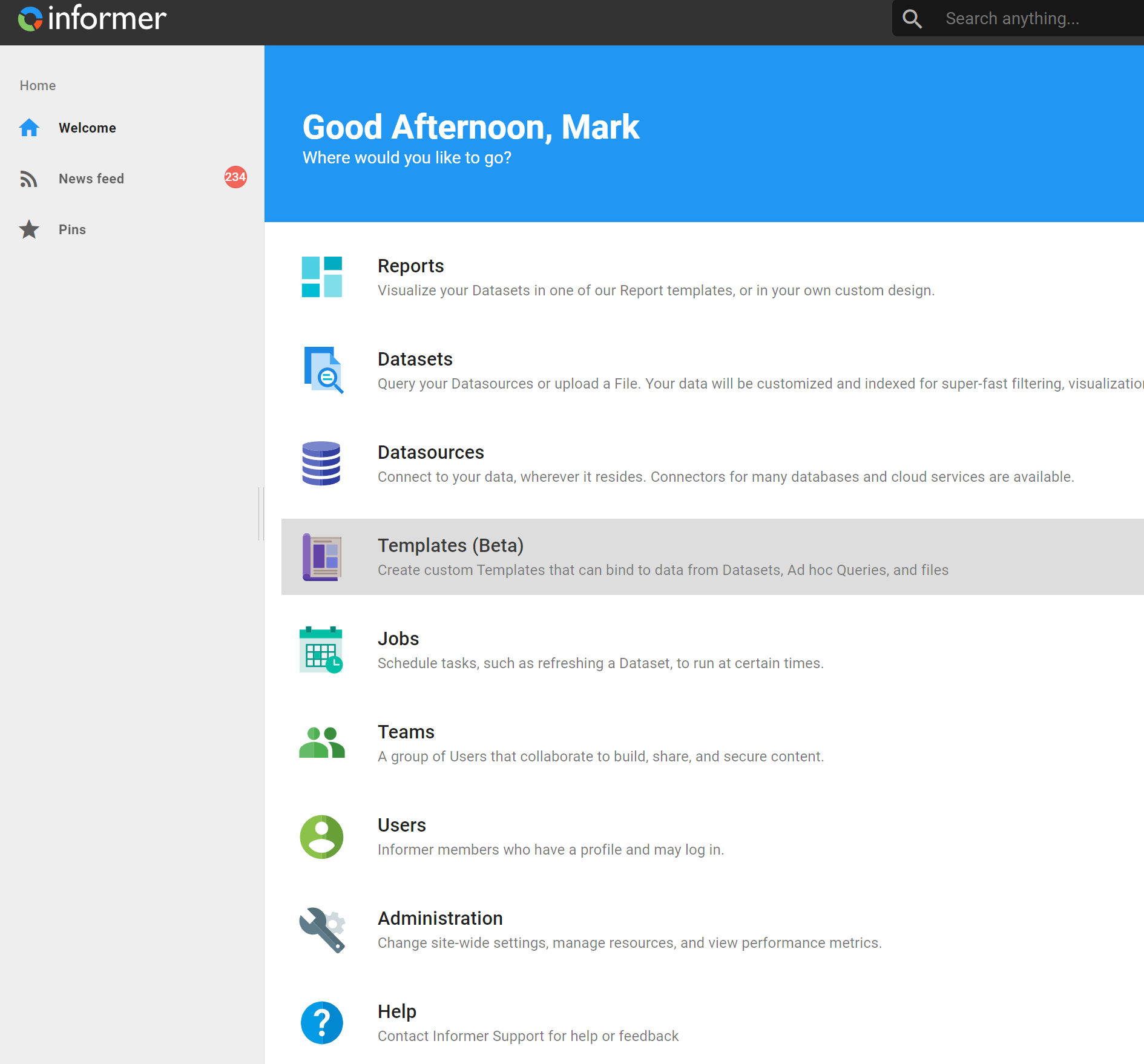Click 'Connect to your data' description

[x=726, y=477]
